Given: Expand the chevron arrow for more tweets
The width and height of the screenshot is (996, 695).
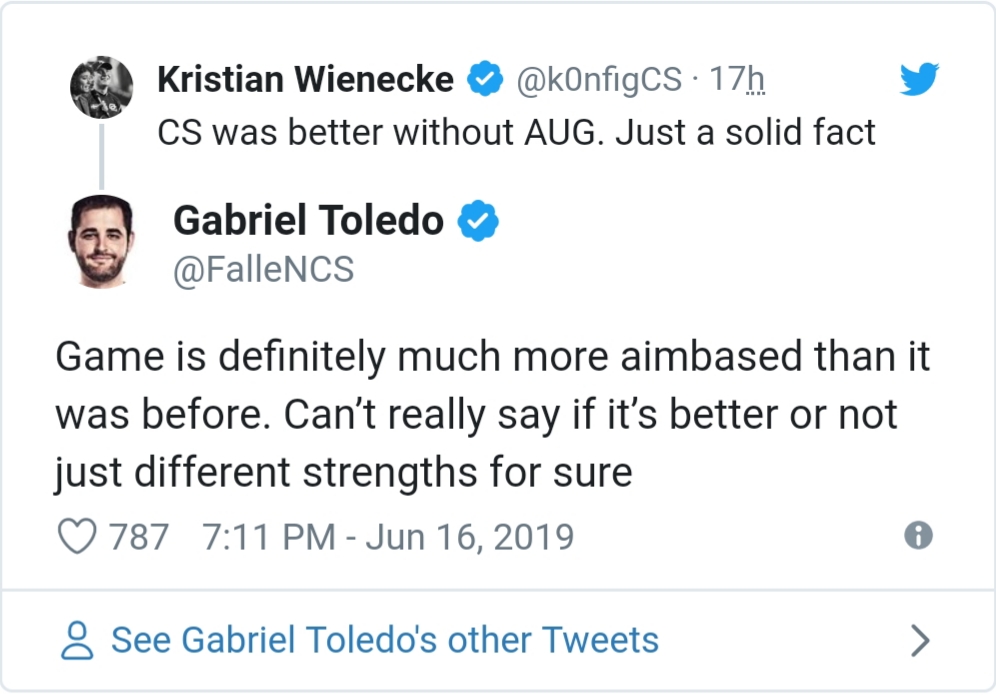Looking at the screenshot, I should tap(920, 641).
